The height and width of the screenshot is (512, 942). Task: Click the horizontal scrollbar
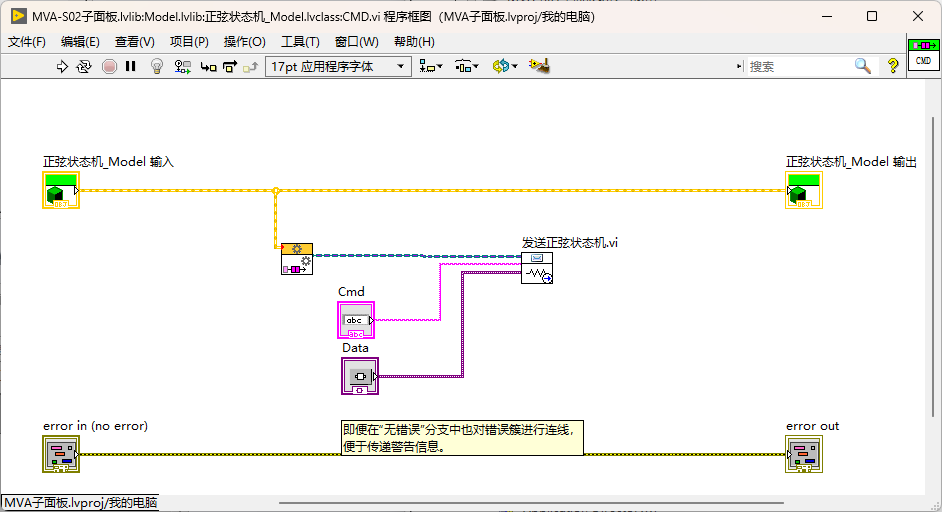coord(531,502)
